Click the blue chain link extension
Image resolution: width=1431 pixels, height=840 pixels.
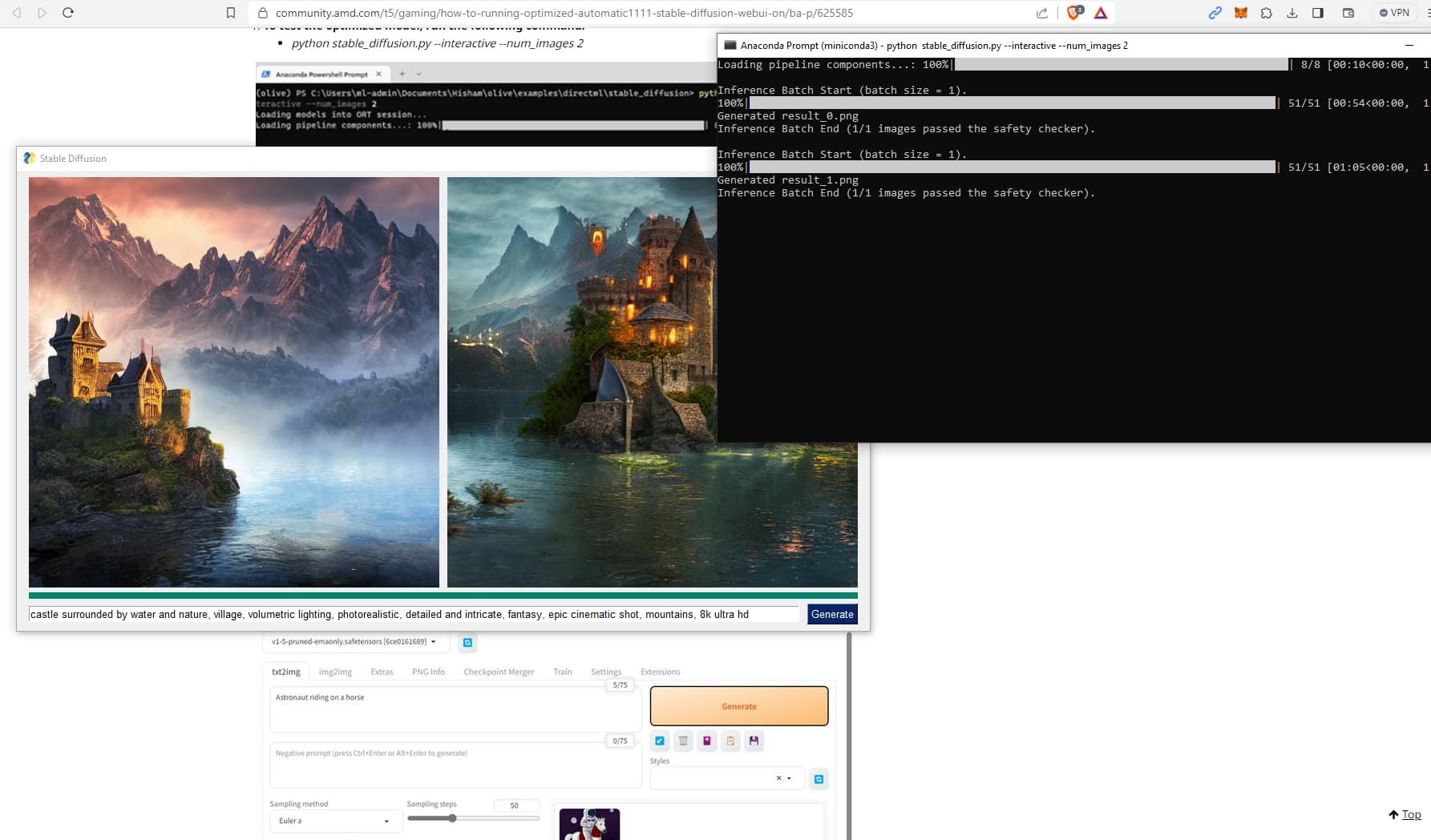point(1215,13)
